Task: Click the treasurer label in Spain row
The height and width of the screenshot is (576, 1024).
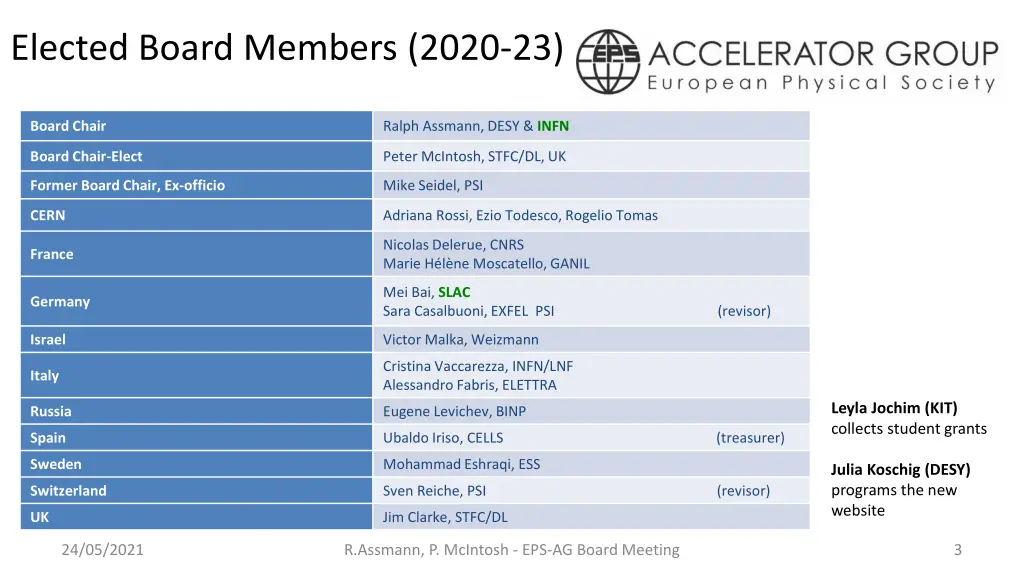Action: pyautogui.click(x=750, y=438)
